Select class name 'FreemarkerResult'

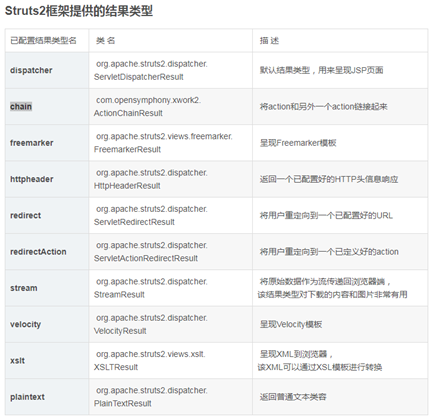(x=127, y=150)
